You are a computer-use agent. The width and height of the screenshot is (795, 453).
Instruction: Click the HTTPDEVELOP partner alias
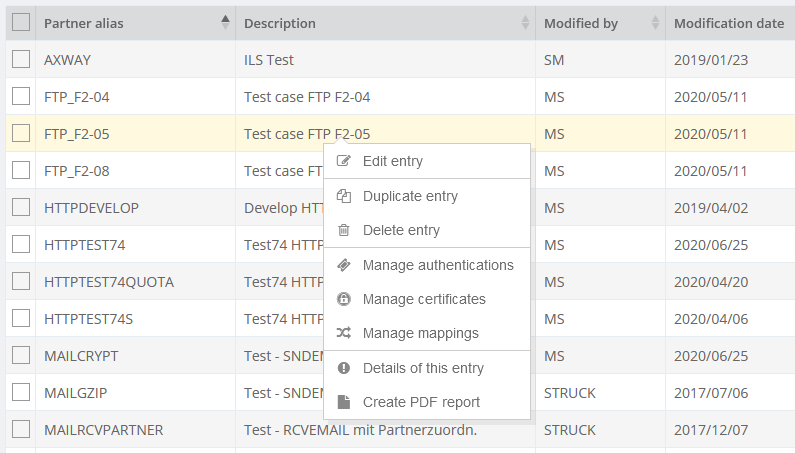point(91,208)
